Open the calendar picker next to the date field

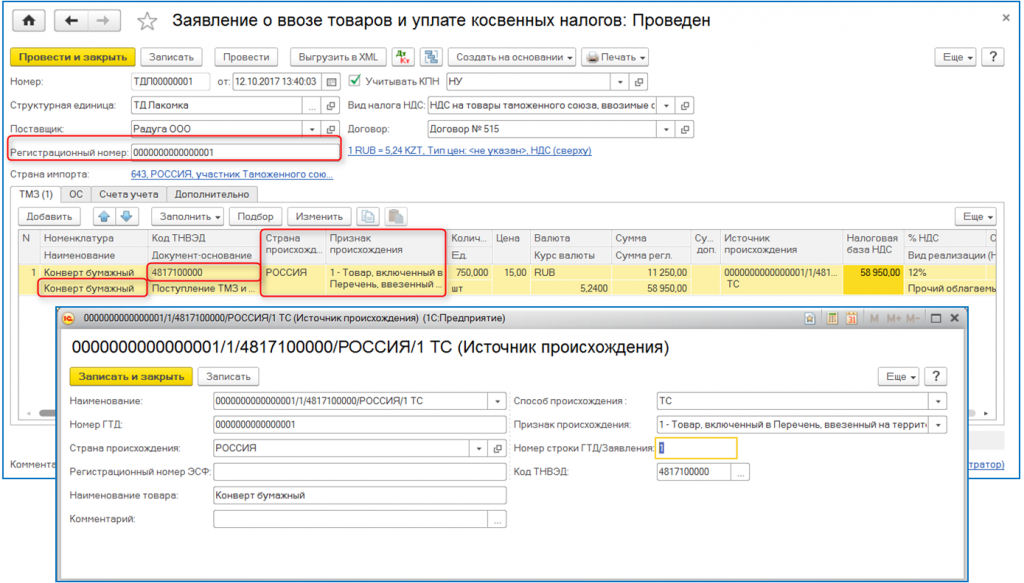[333, 82]
